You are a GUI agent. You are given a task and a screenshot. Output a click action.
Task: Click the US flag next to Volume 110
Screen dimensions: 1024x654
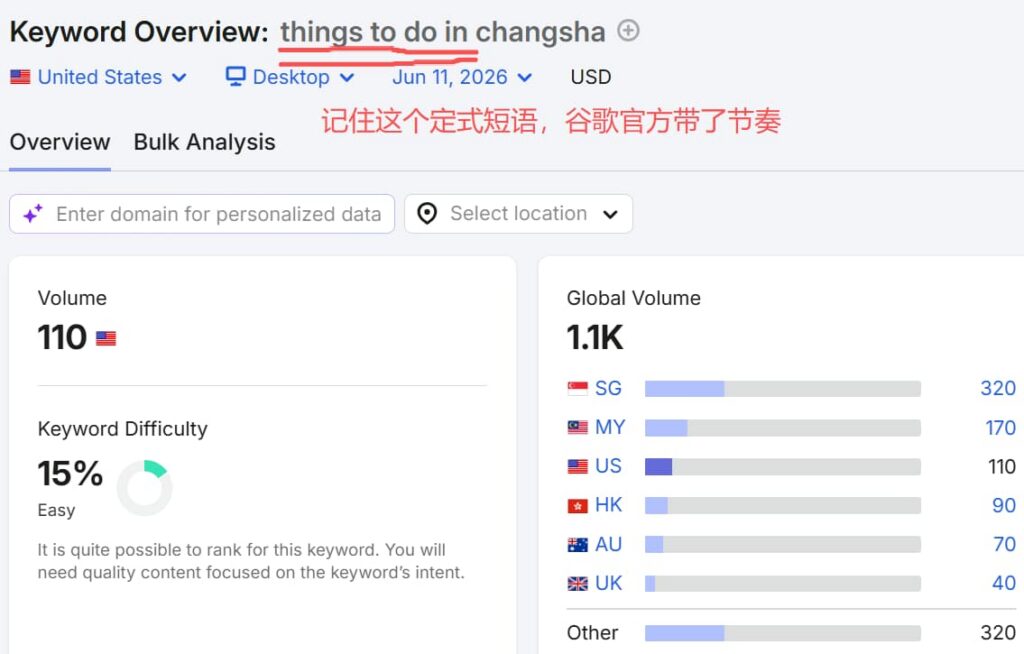click(106, 338)
